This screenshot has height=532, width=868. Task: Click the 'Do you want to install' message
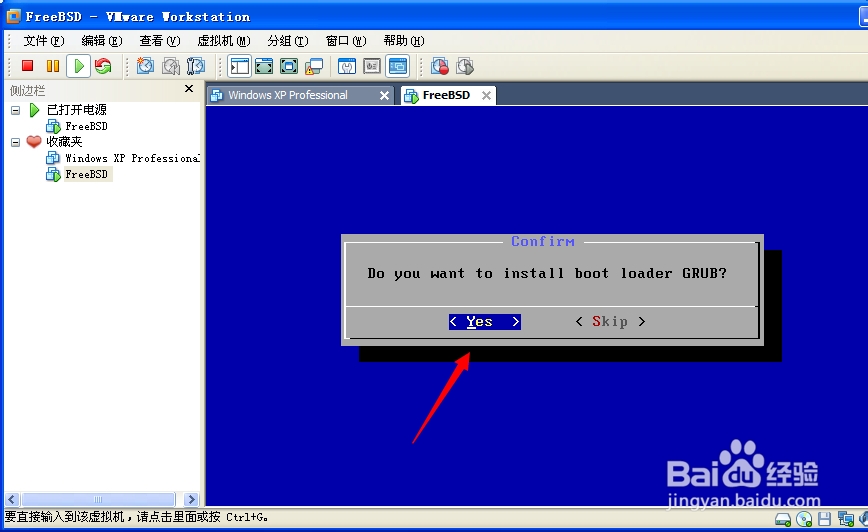click(546, 273)
